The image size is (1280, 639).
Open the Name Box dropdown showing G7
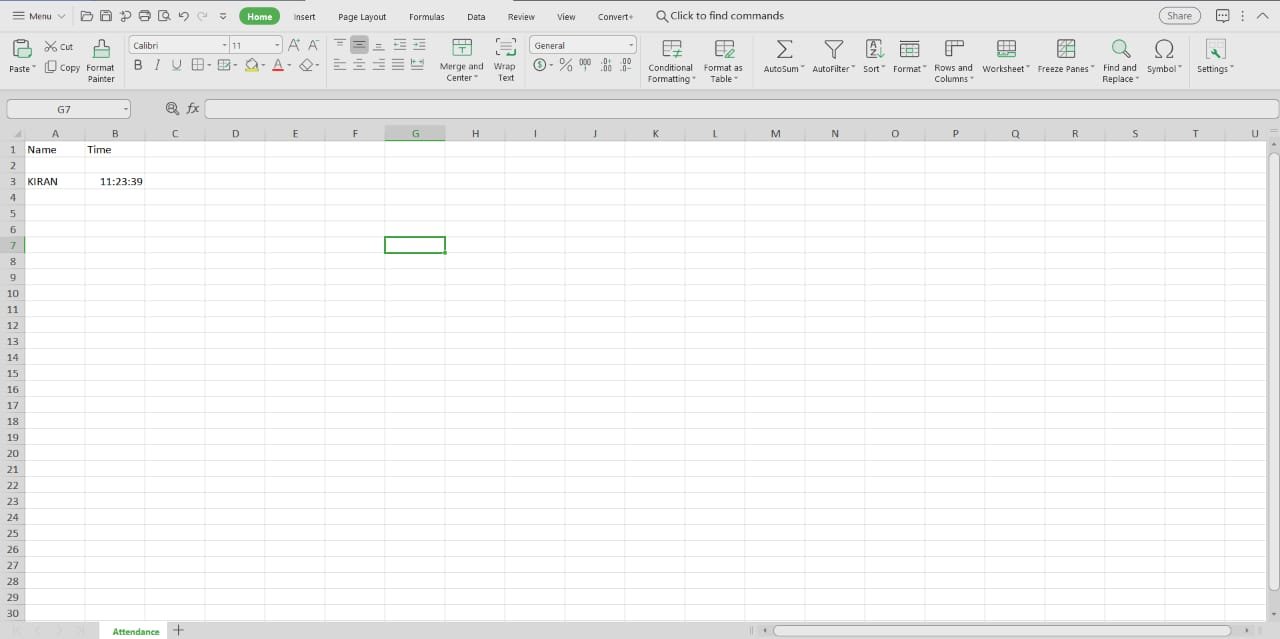[126, 109]
